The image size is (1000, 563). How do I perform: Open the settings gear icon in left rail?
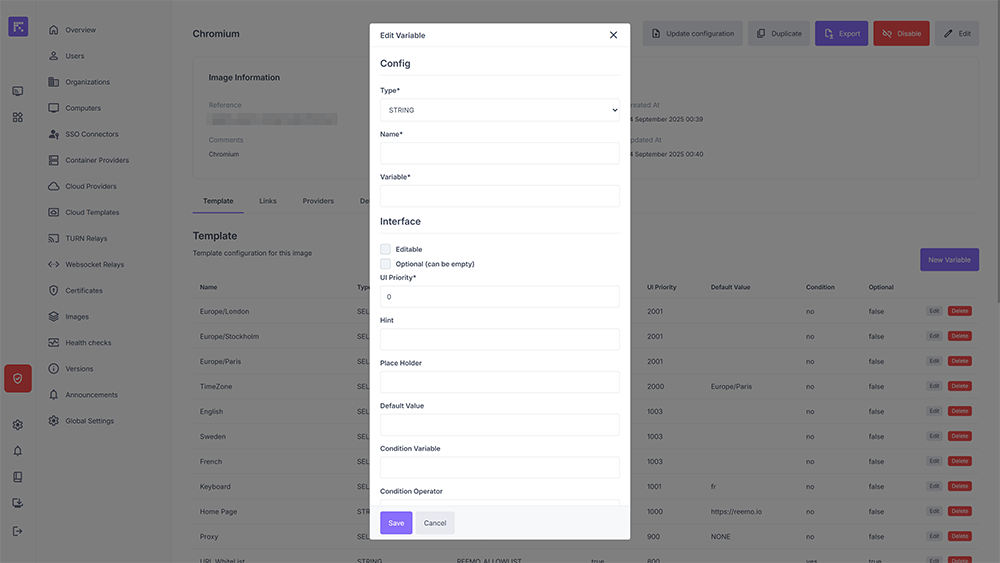point(18,425)
